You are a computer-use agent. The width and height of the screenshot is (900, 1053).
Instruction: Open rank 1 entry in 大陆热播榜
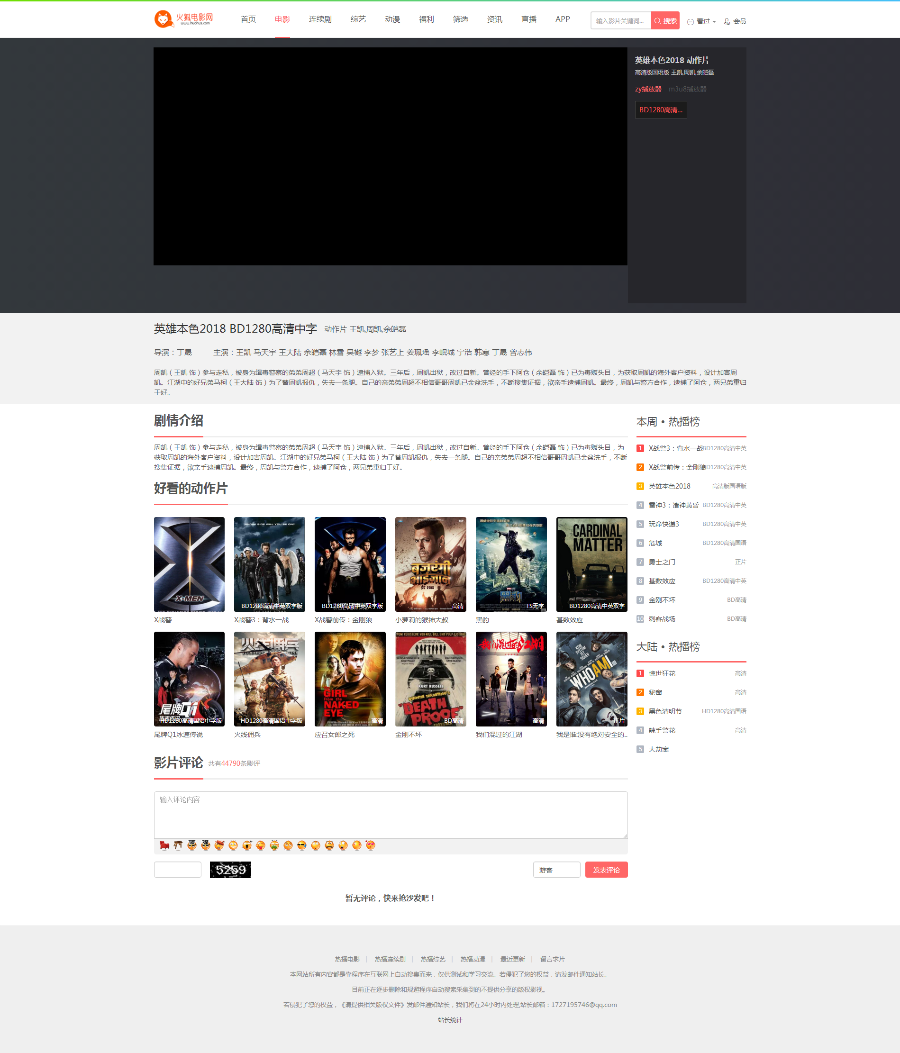click(691, 673)
